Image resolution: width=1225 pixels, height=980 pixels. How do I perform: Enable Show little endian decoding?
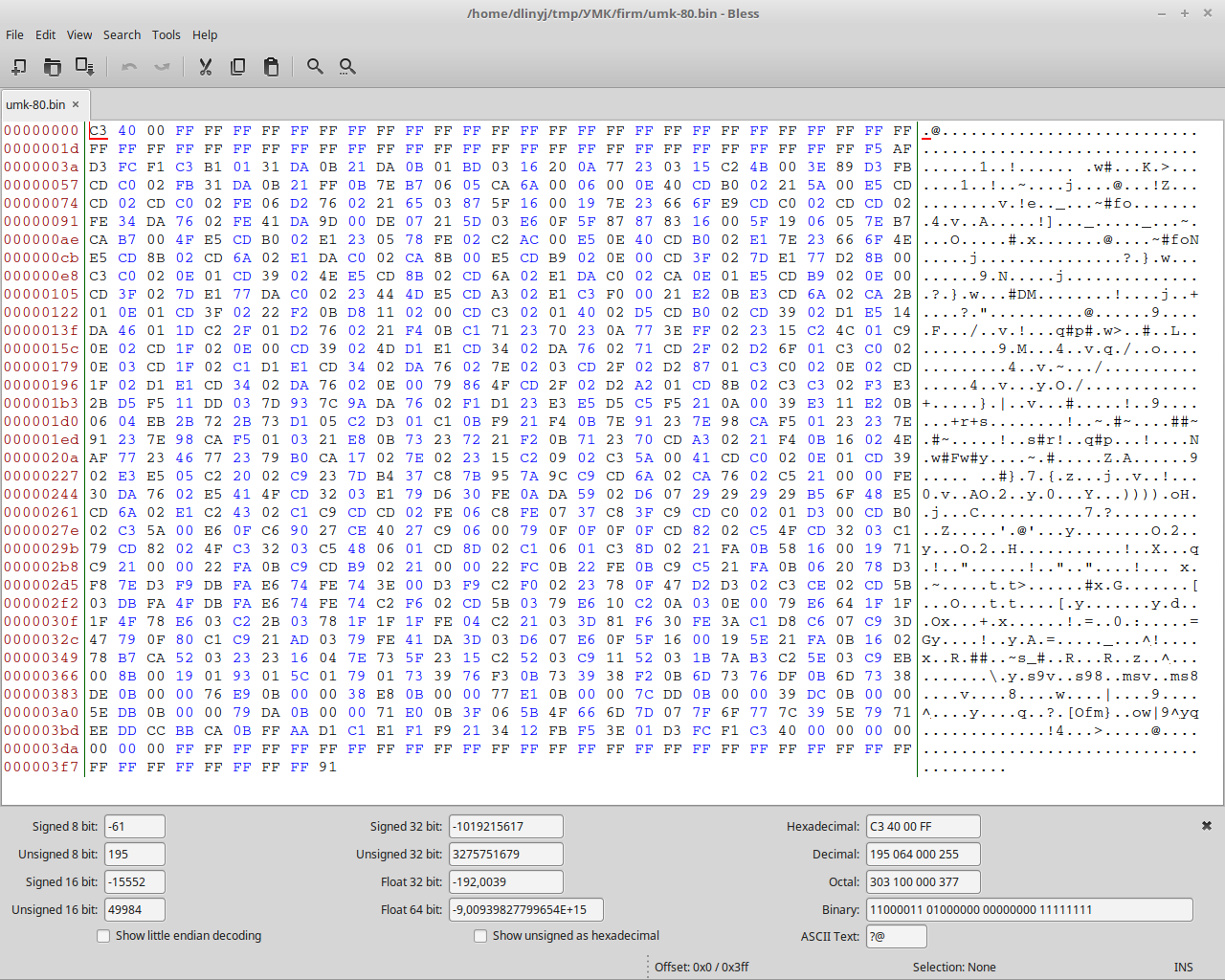103,936
